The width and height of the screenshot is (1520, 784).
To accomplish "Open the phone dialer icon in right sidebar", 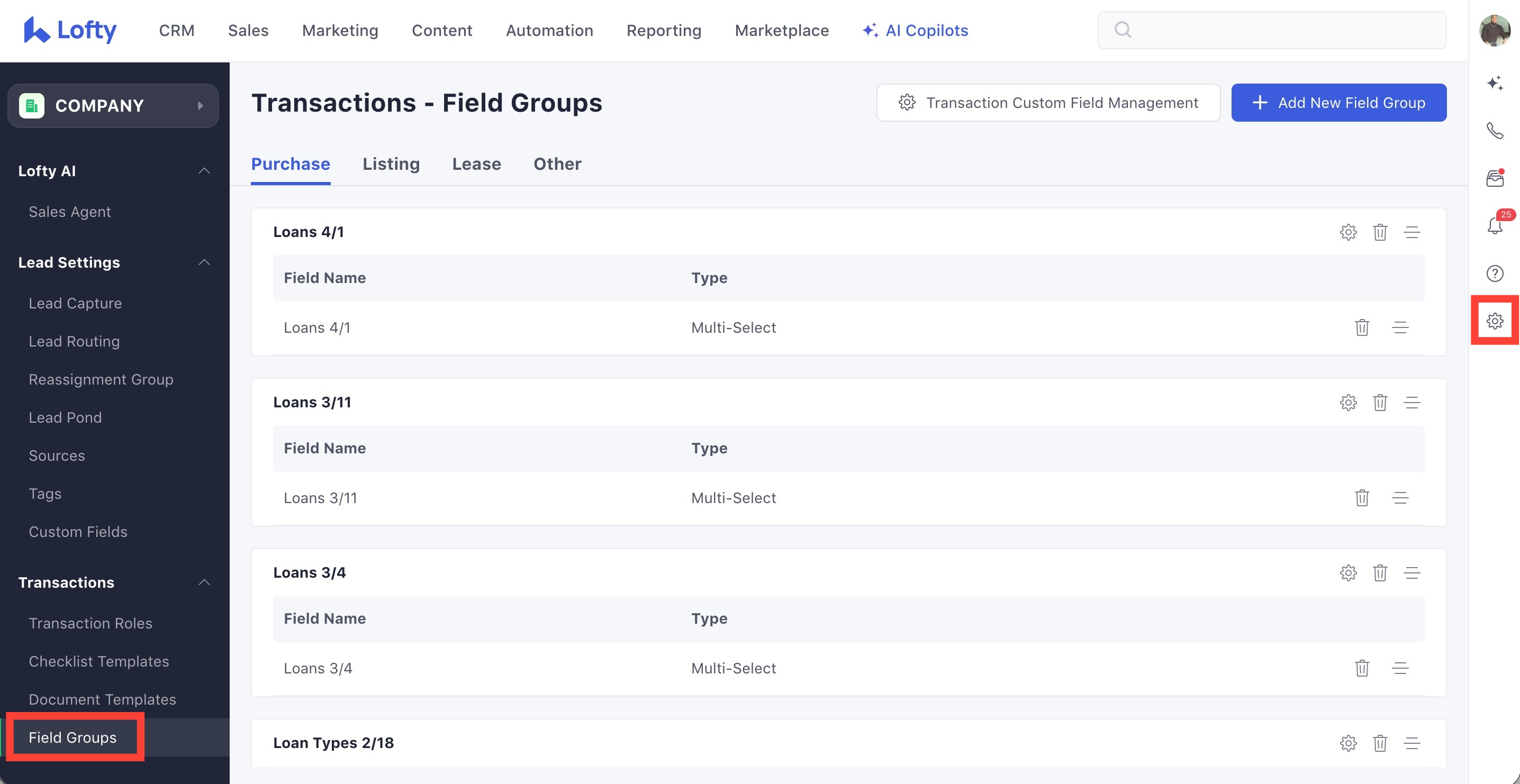I will tap(1494, 130).
